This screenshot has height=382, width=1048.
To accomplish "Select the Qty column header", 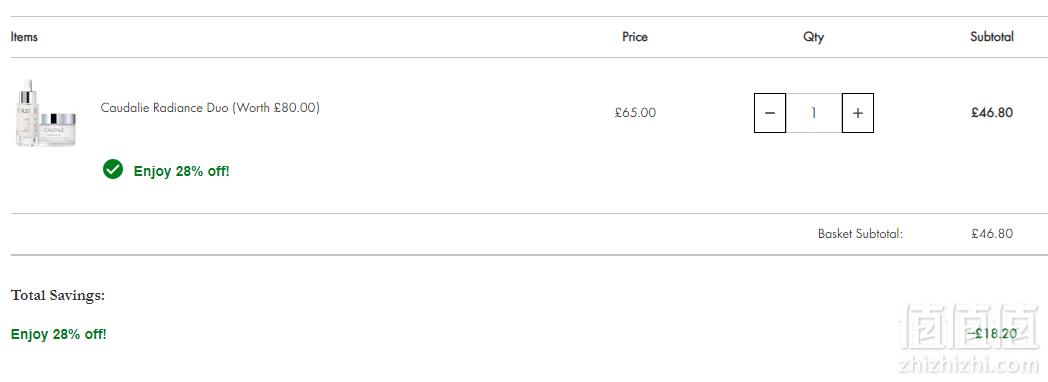I will [x=813, y=37].
